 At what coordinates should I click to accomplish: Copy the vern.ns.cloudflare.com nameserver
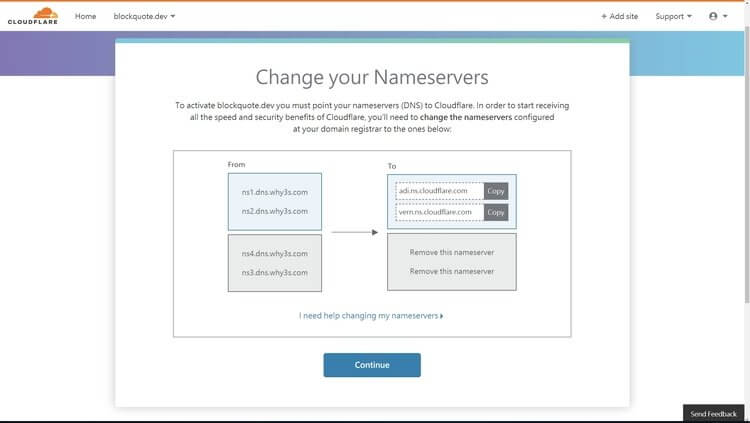(496, 212)
